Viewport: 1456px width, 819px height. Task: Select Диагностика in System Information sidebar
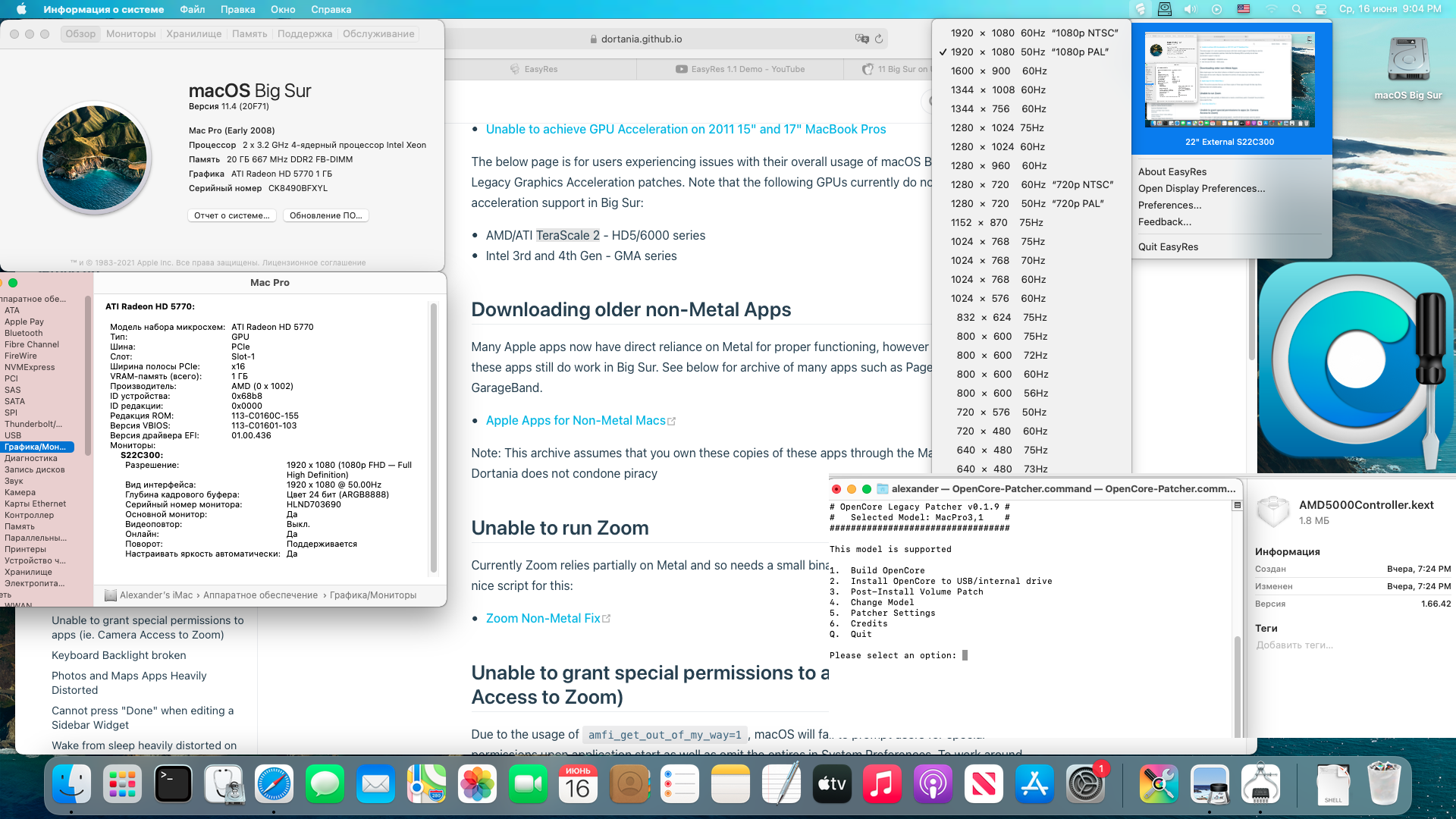coord(31,458)
